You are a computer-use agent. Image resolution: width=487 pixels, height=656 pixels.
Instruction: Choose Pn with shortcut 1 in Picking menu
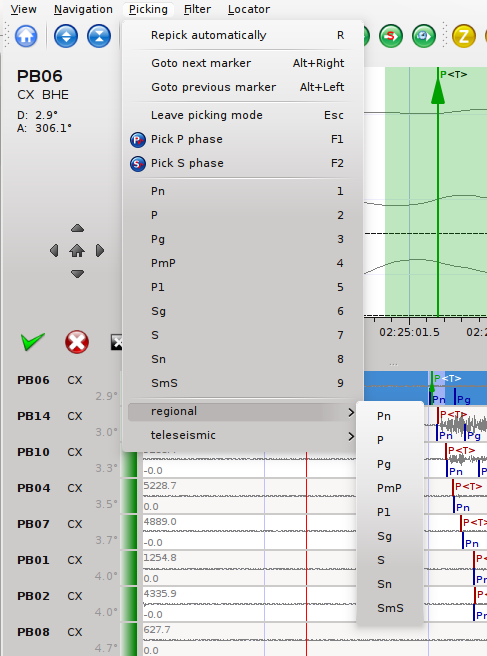coord(243,192)
